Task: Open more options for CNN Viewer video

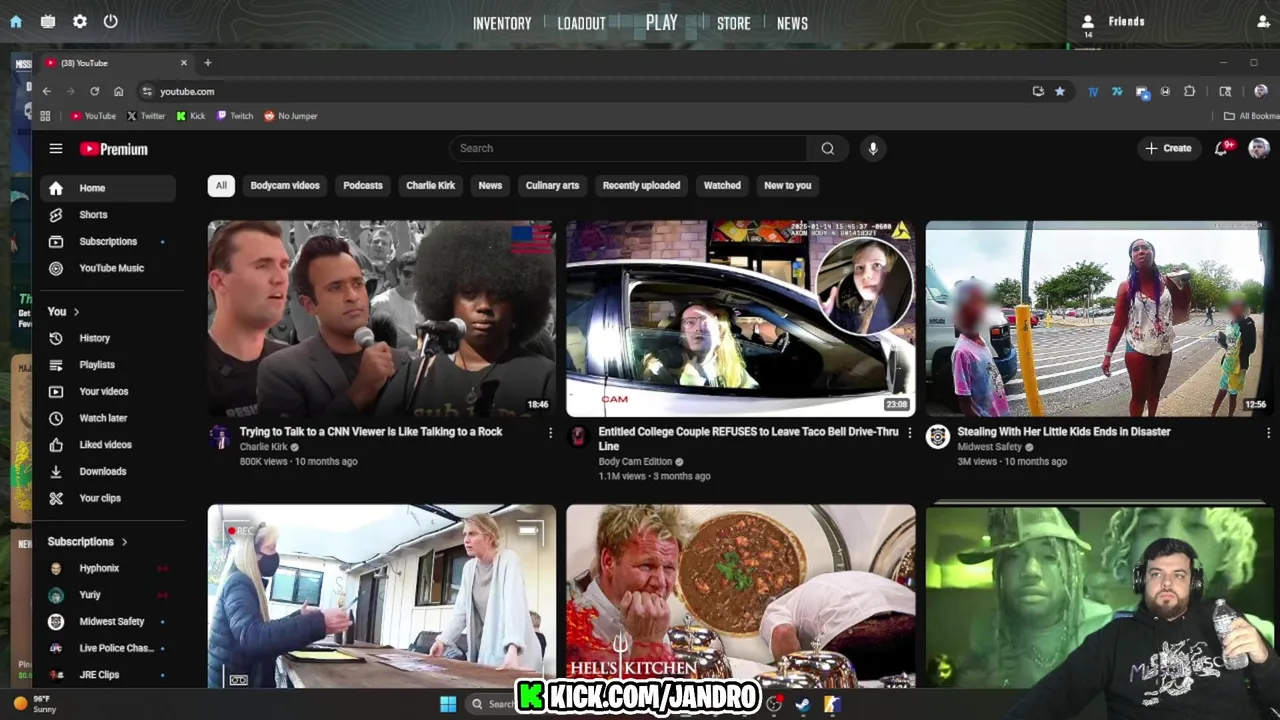Action: 550,433
